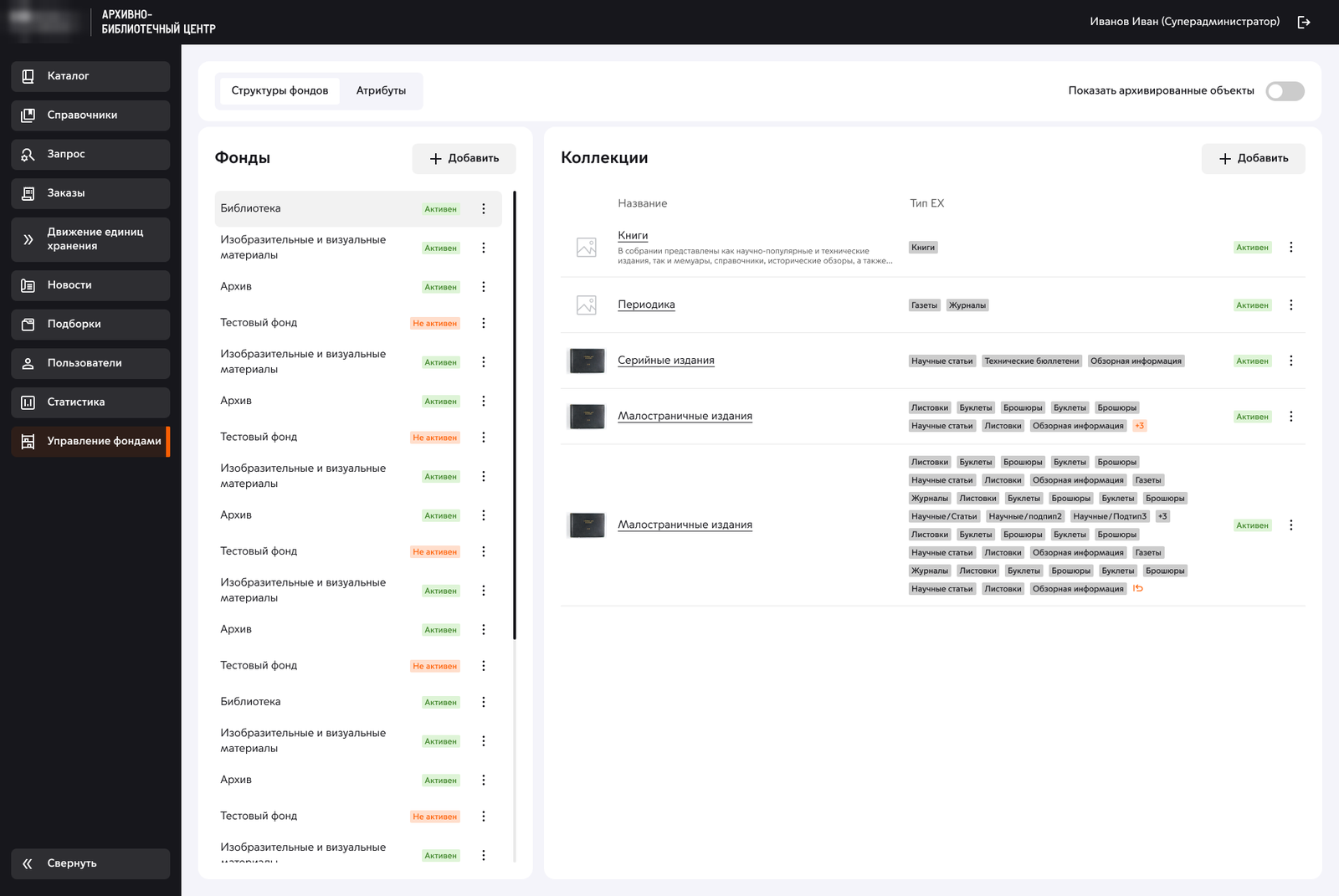This screenshot has width=1339, height=896.
Task: Open the Серийные издания collection link
Action: 666,361
